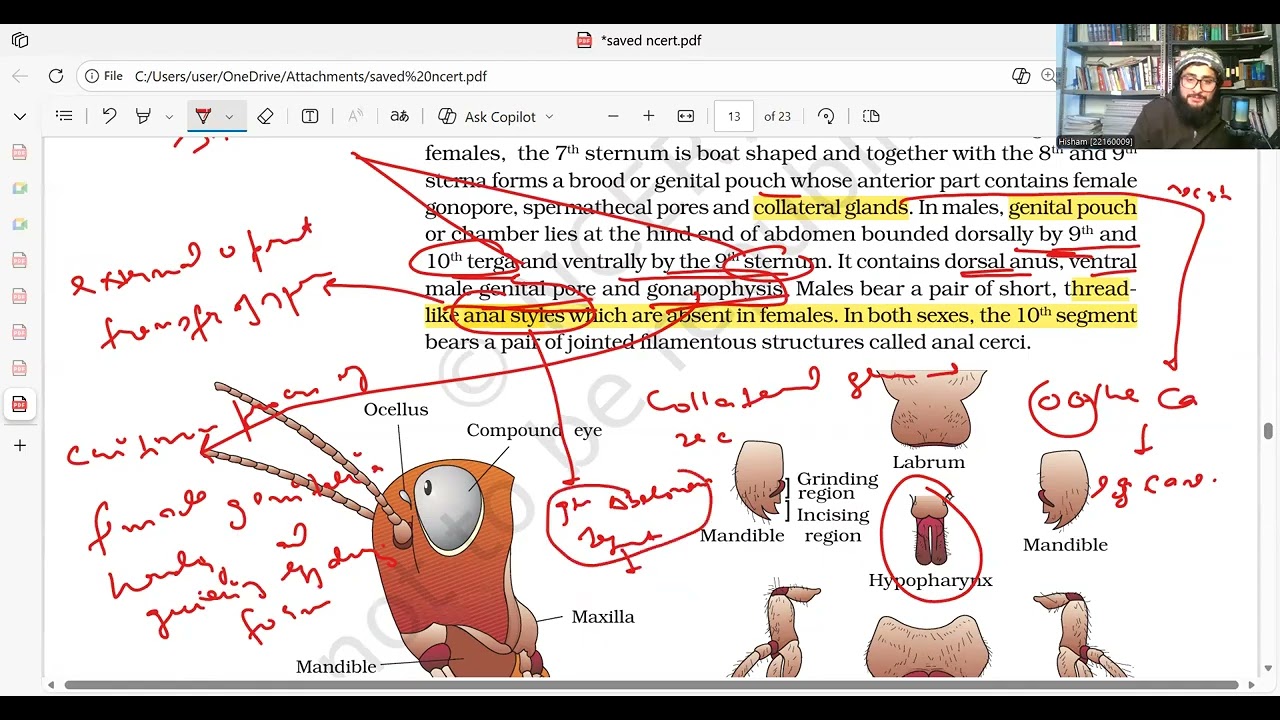The width and height of the screenshot is (1280, 720).
Task: Click the page number field showing 13
Action: click(733, 116)
